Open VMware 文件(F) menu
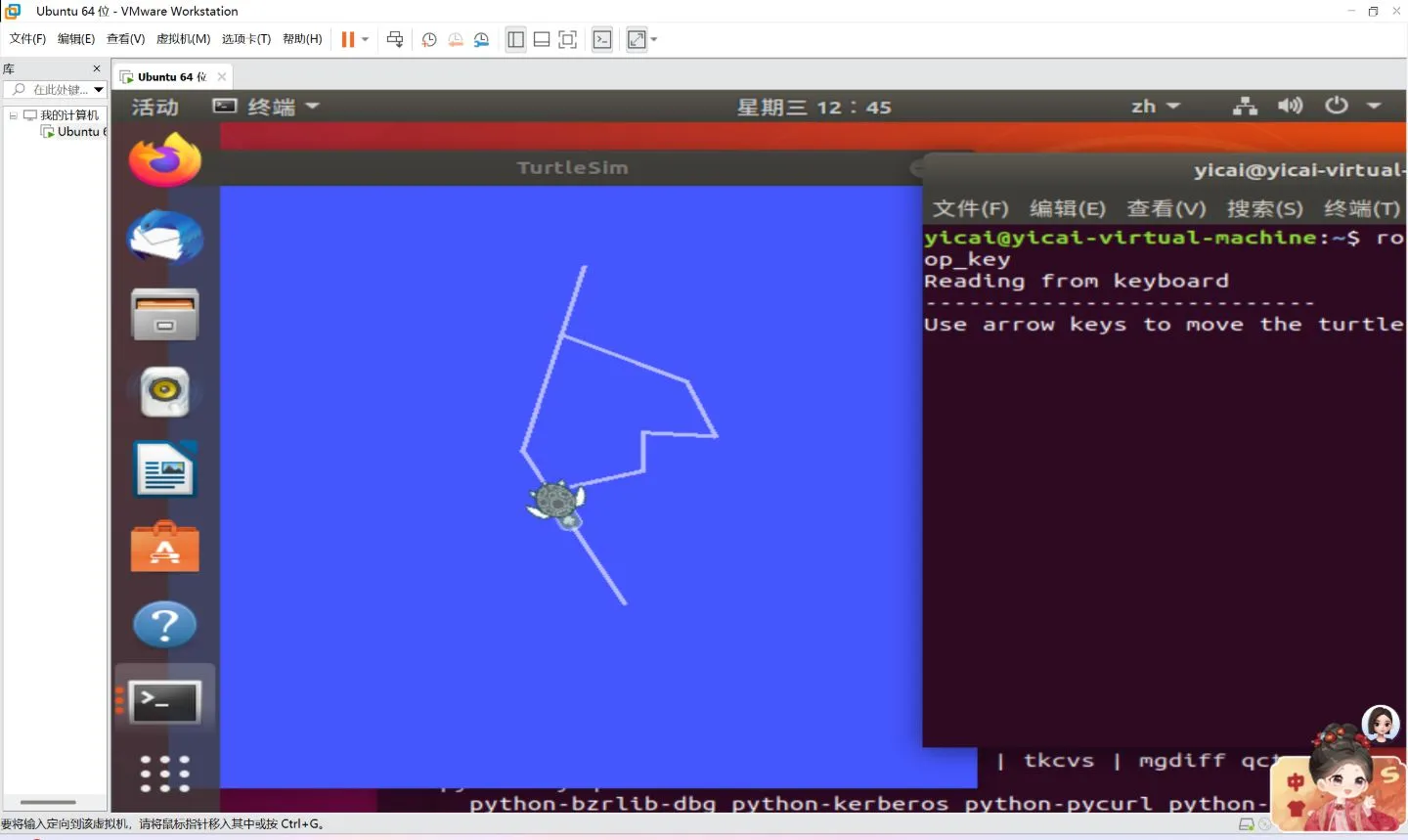 pyautogui.click(x=27, y=39)
